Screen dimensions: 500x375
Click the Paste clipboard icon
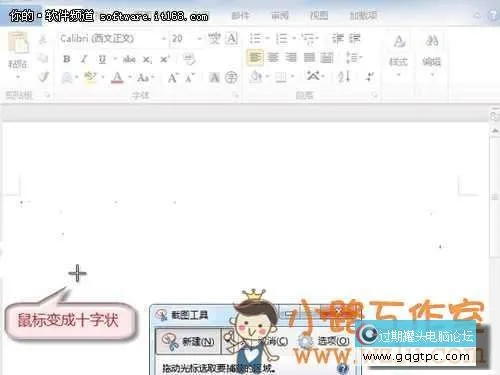pyautogui.click(x=18, y=43)
